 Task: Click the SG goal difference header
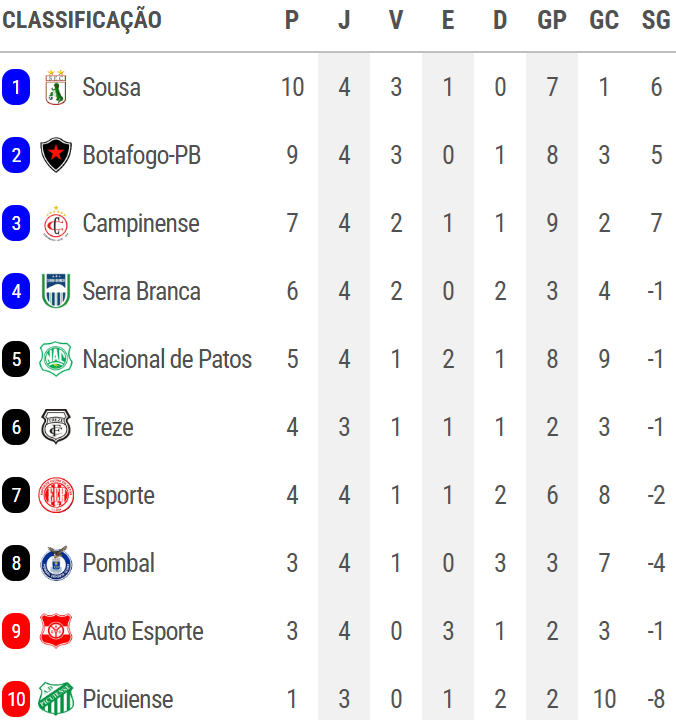pos(656,20)
